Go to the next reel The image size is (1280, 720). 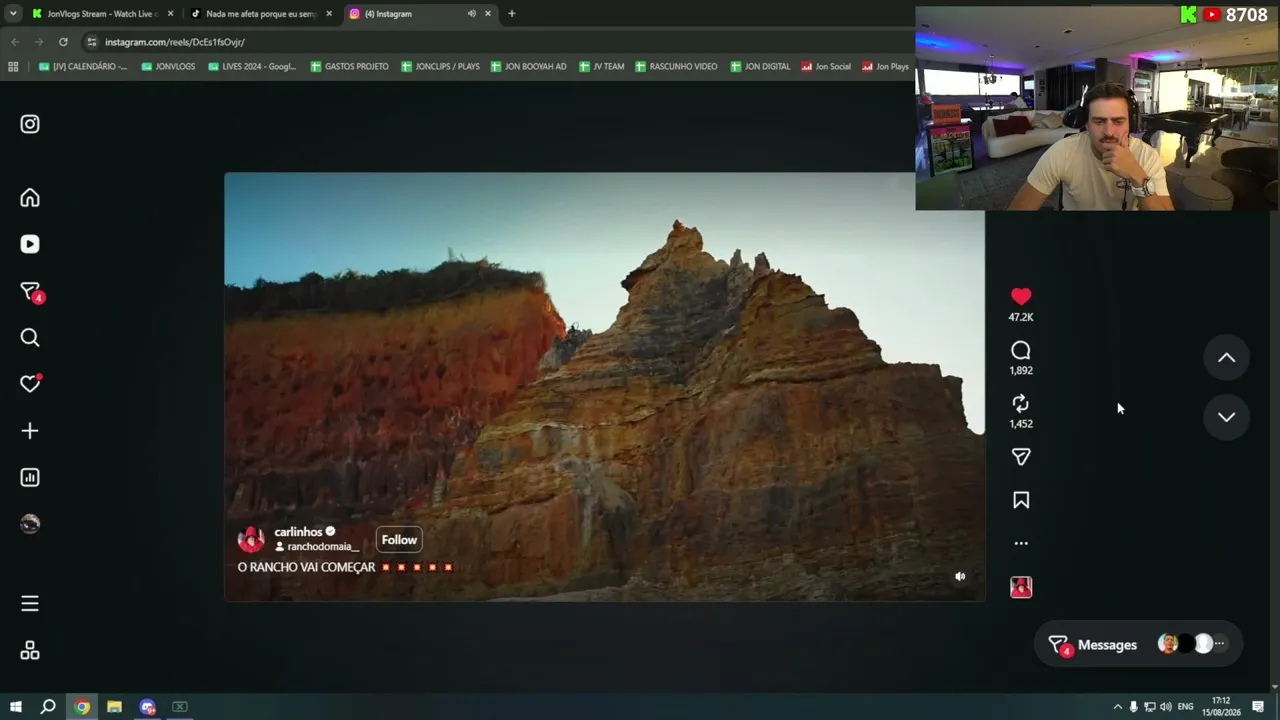click(1226, 417)
